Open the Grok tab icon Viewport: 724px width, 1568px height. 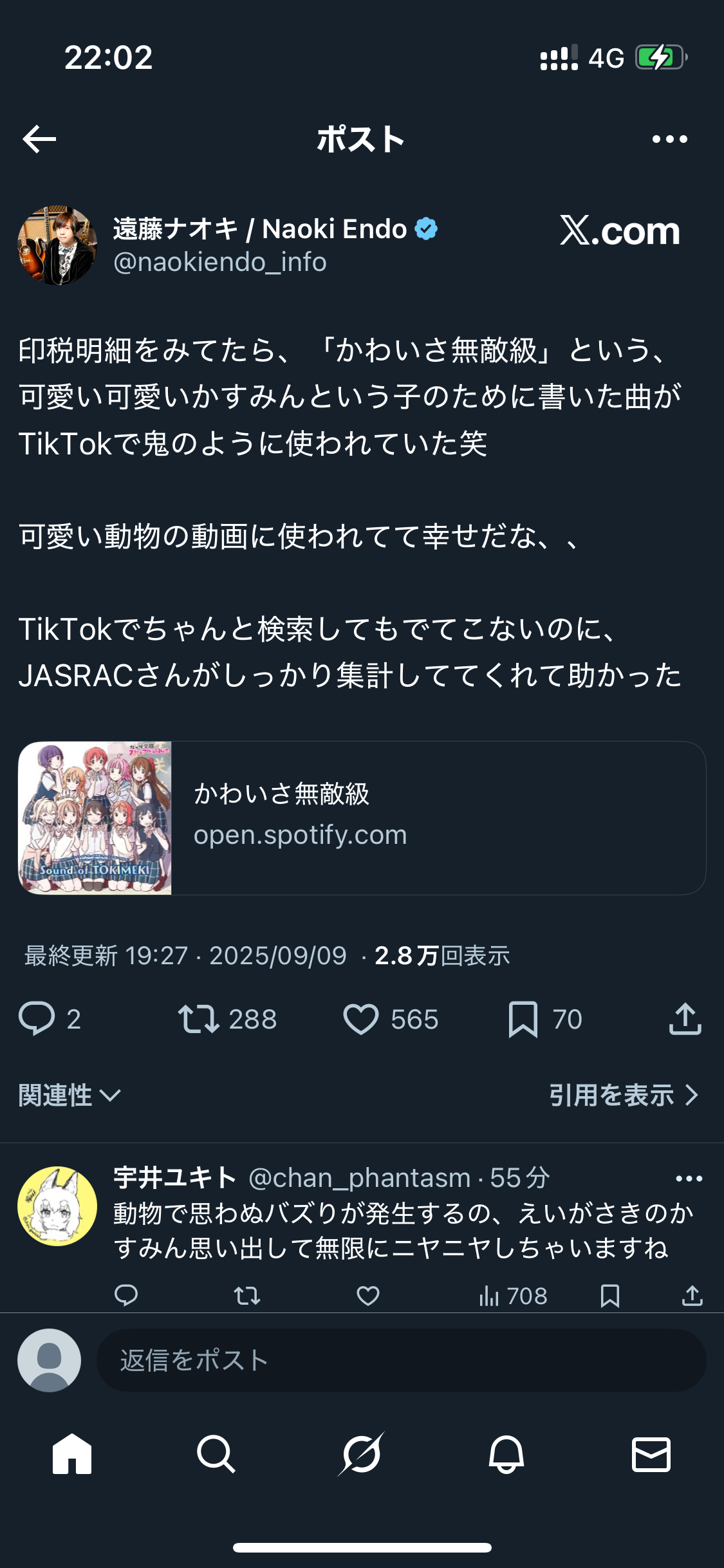(362, 1454)
